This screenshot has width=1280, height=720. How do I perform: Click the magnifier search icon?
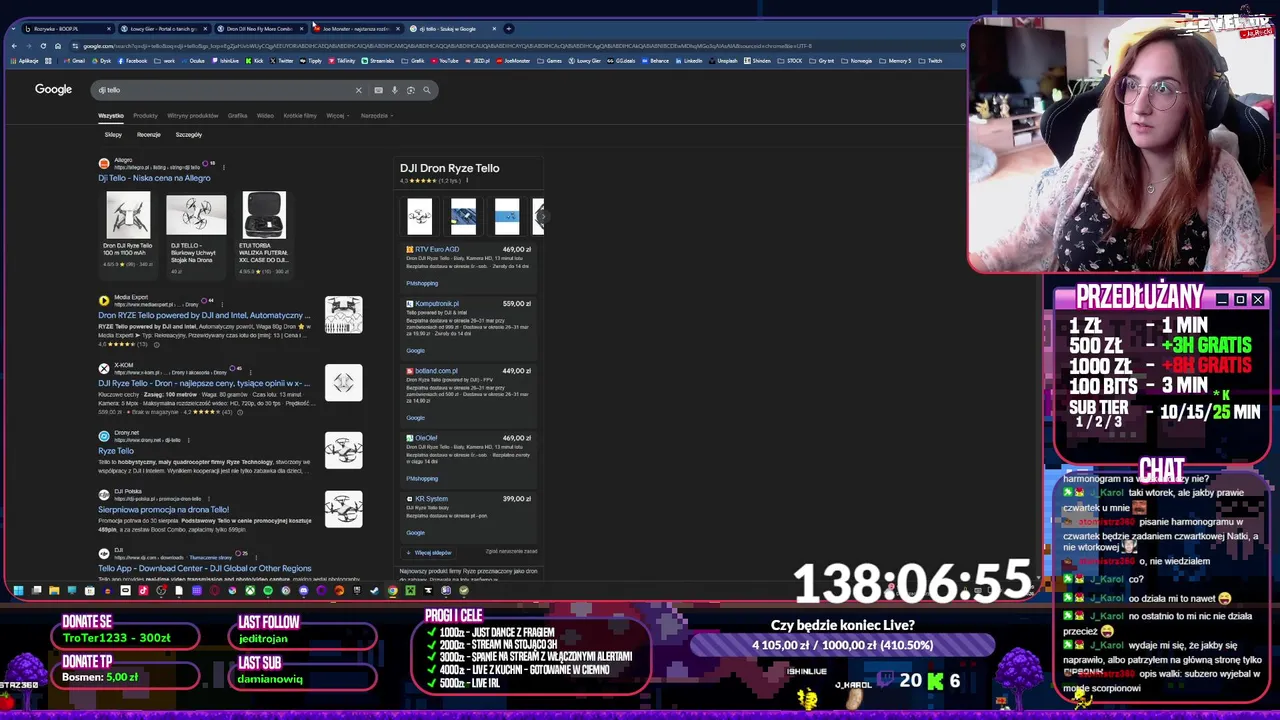(426, 90)
